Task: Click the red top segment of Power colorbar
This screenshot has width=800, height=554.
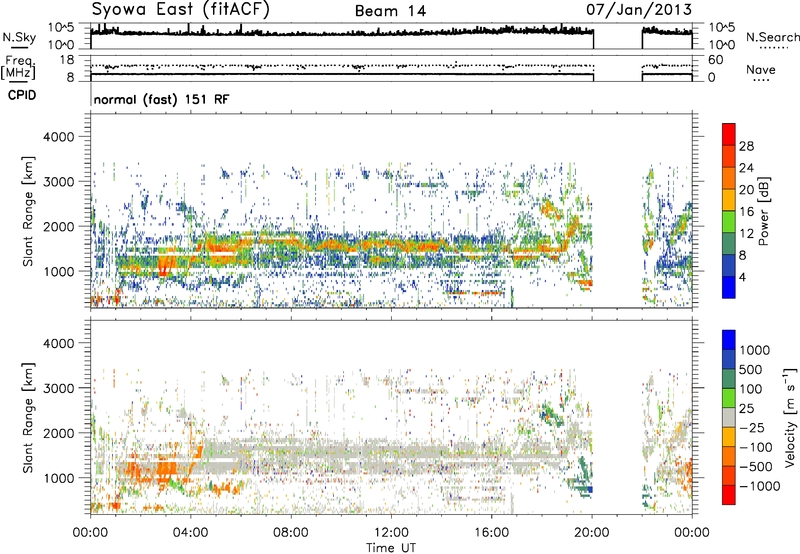Action: pos(729,135)
